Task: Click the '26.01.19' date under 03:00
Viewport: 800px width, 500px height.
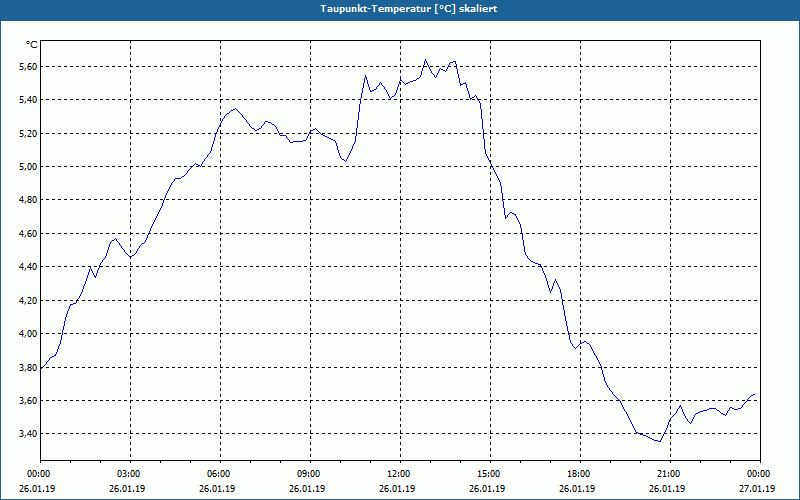Action: (128, 488)
